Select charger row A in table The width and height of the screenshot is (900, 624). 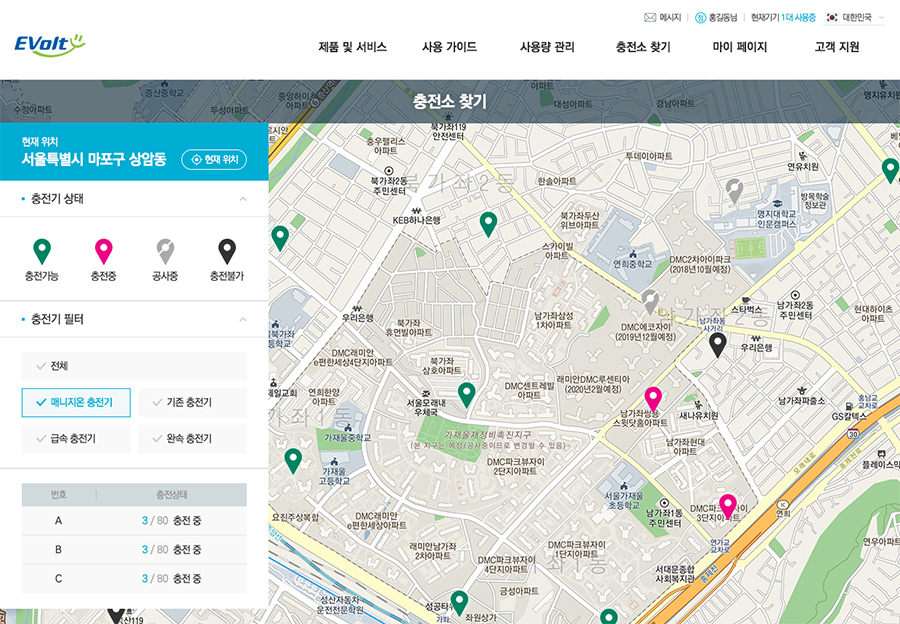(134, 521)
